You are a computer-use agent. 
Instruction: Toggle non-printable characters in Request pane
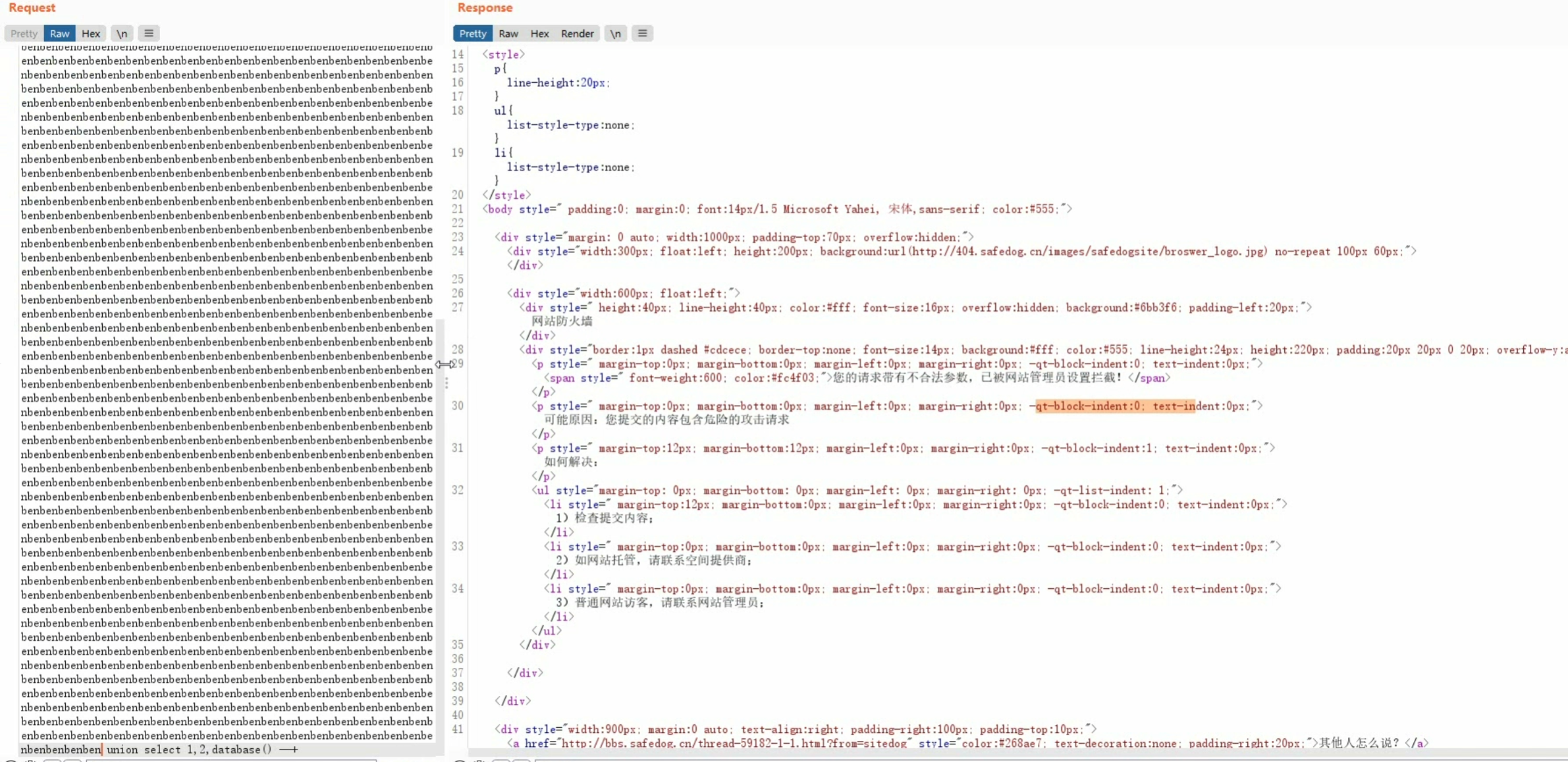click(x=122, y=34)
